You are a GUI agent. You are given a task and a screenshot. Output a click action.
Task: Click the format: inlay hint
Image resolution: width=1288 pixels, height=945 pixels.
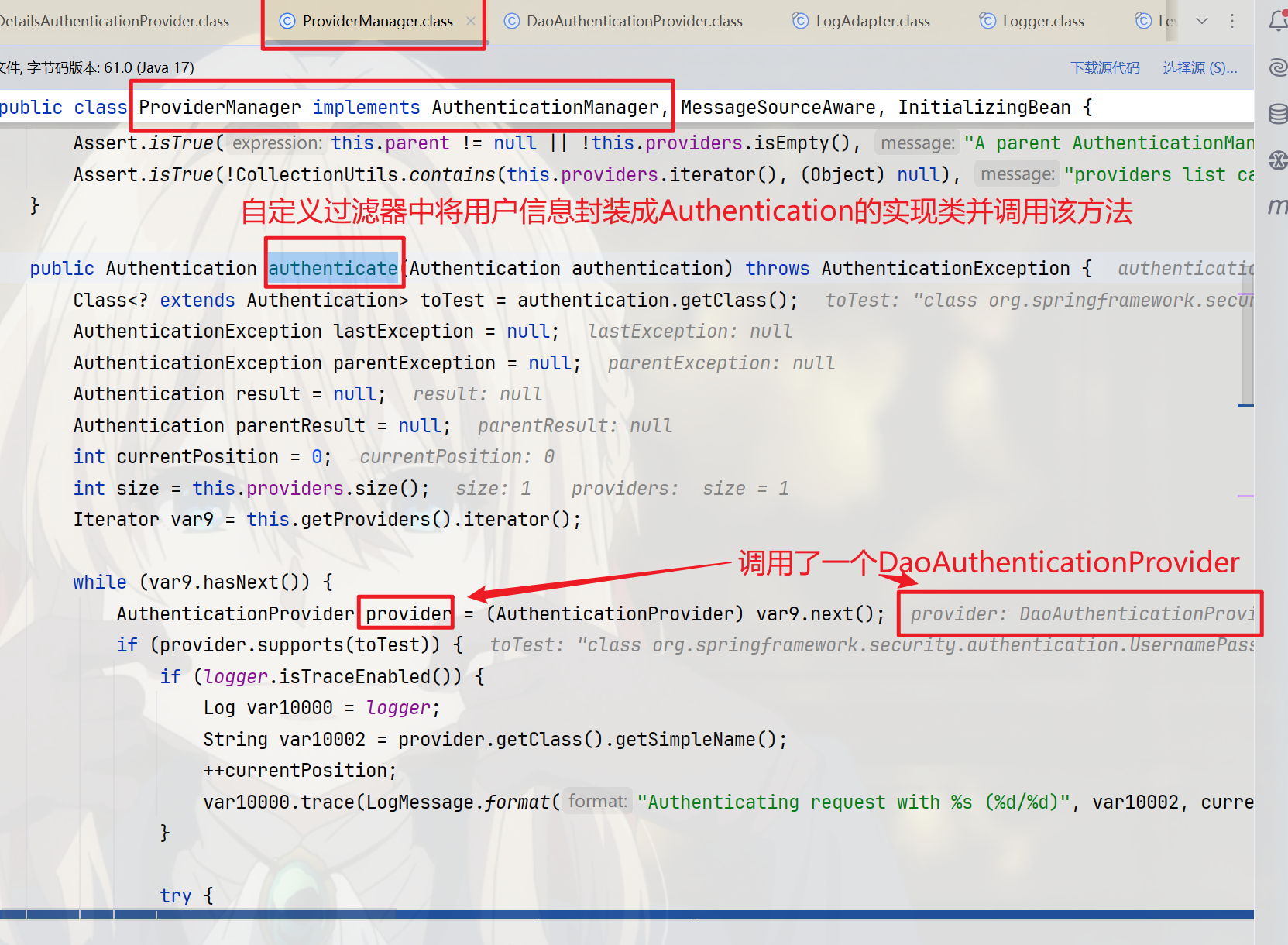tap(598, 802)
